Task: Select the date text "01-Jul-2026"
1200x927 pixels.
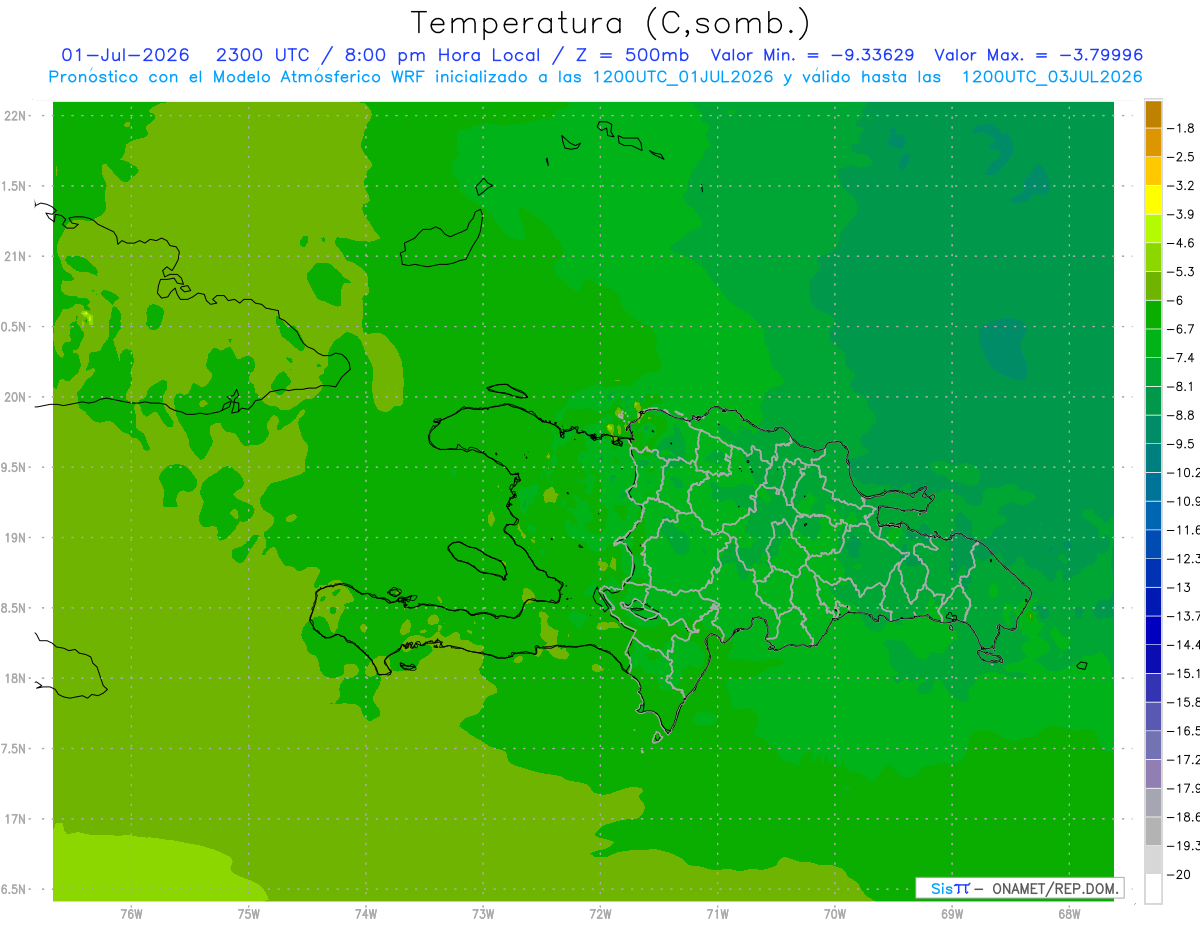Action: point(125,55)
